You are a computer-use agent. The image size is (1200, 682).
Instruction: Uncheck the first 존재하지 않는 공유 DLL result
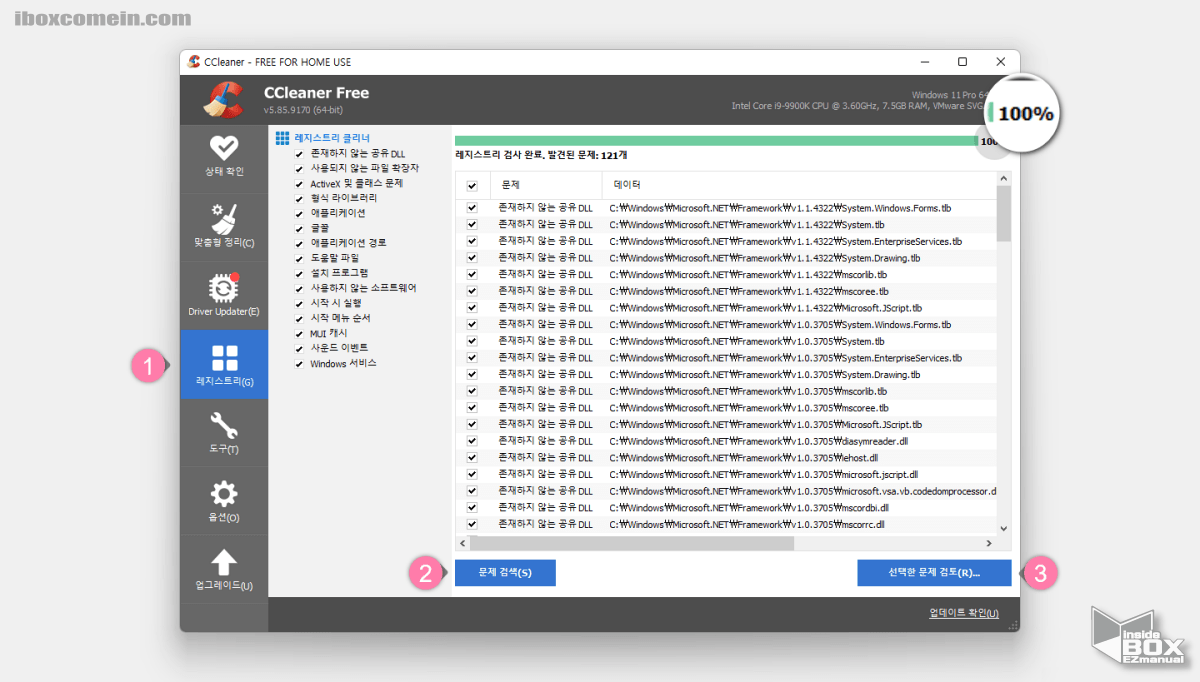pyautogui.click(x=470, y=207)
